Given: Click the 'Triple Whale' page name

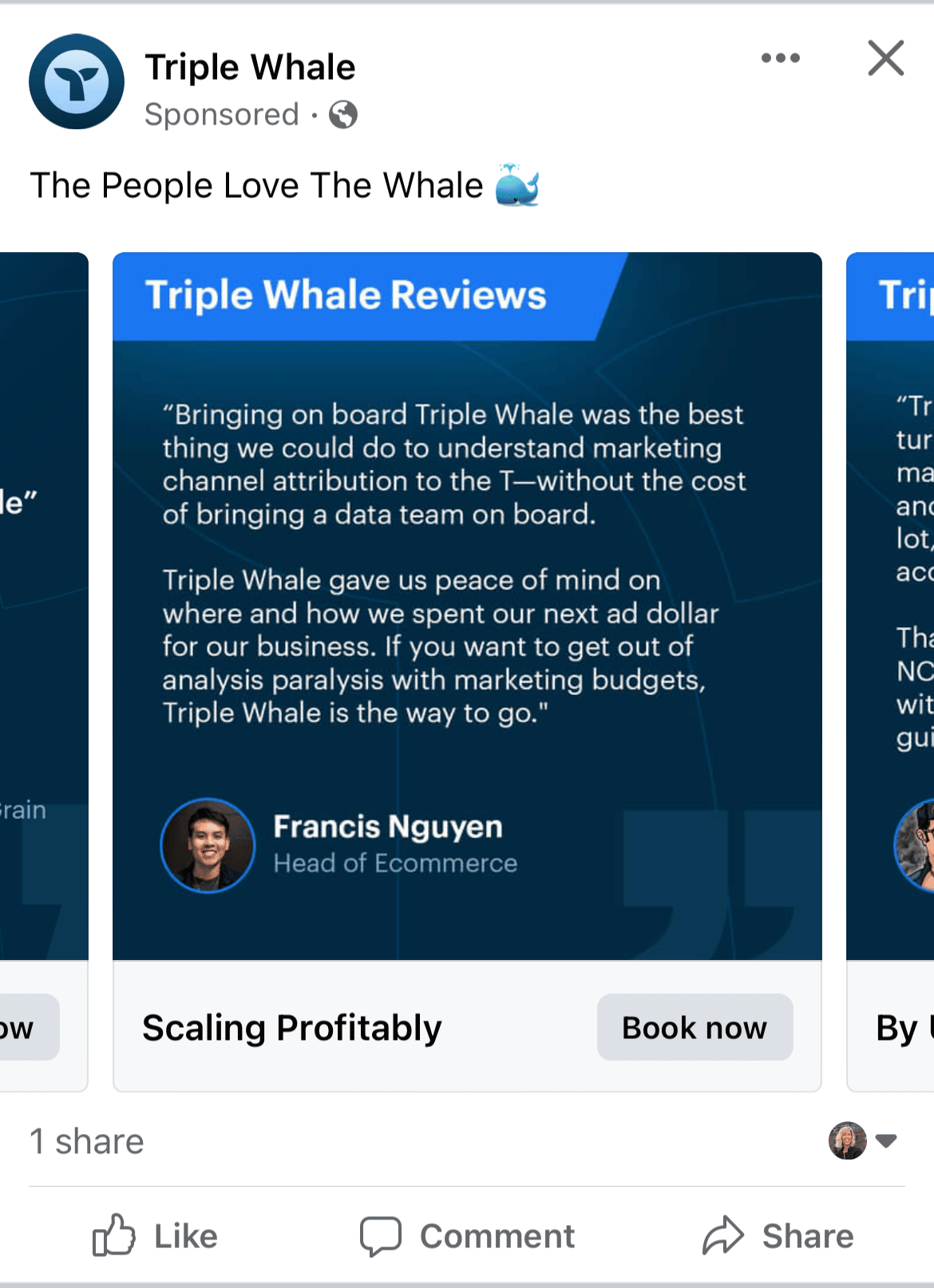Looking at the screenshot, I should (250, 67).
